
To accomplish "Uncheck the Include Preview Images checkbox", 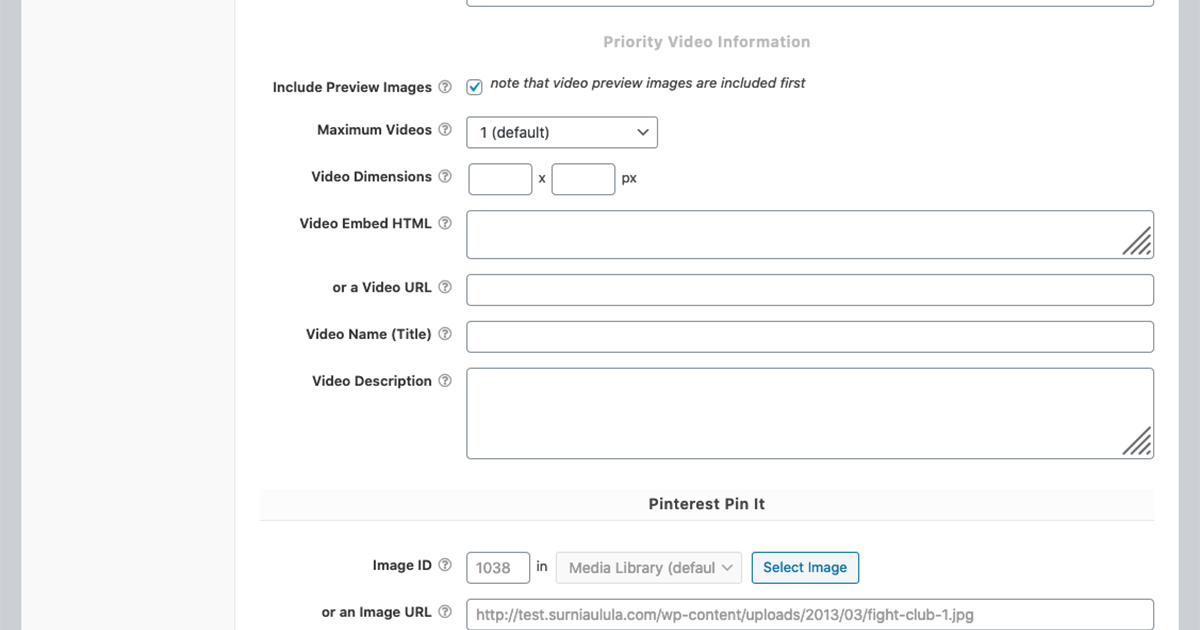I will pos(475,87).
